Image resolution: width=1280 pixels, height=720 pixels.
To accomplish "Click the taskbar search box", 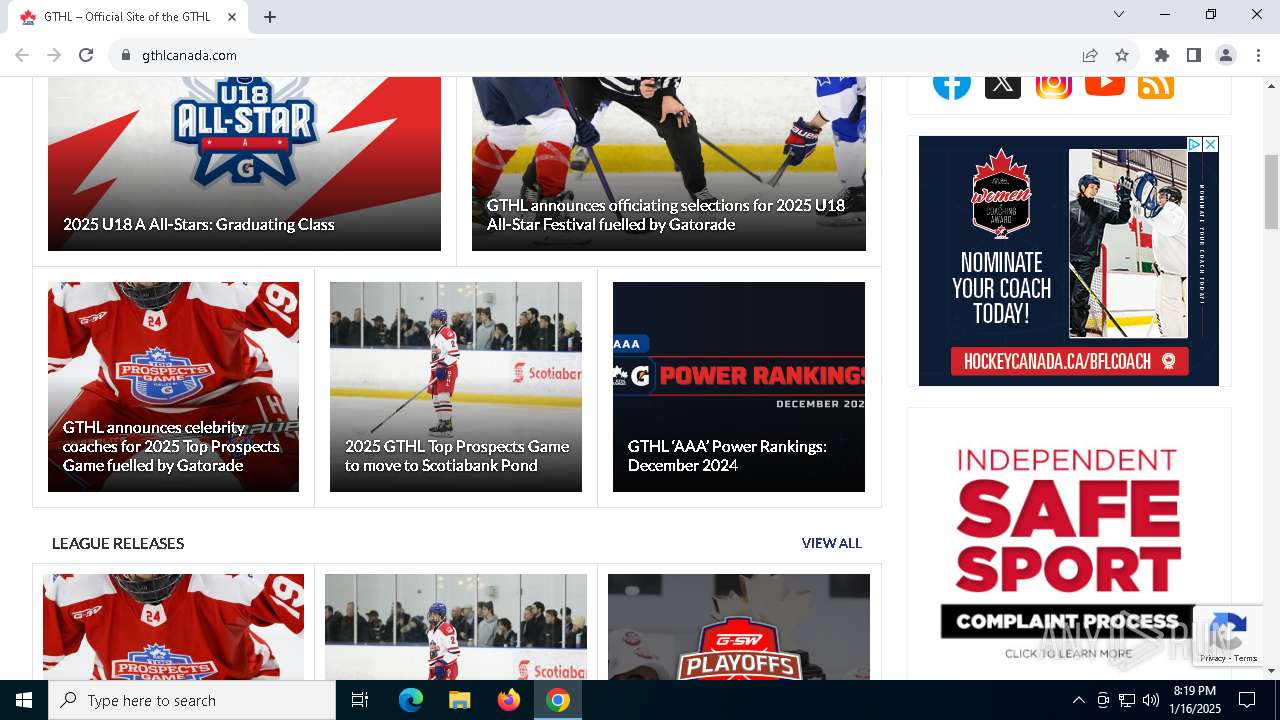I will click(x=192, y=700).
